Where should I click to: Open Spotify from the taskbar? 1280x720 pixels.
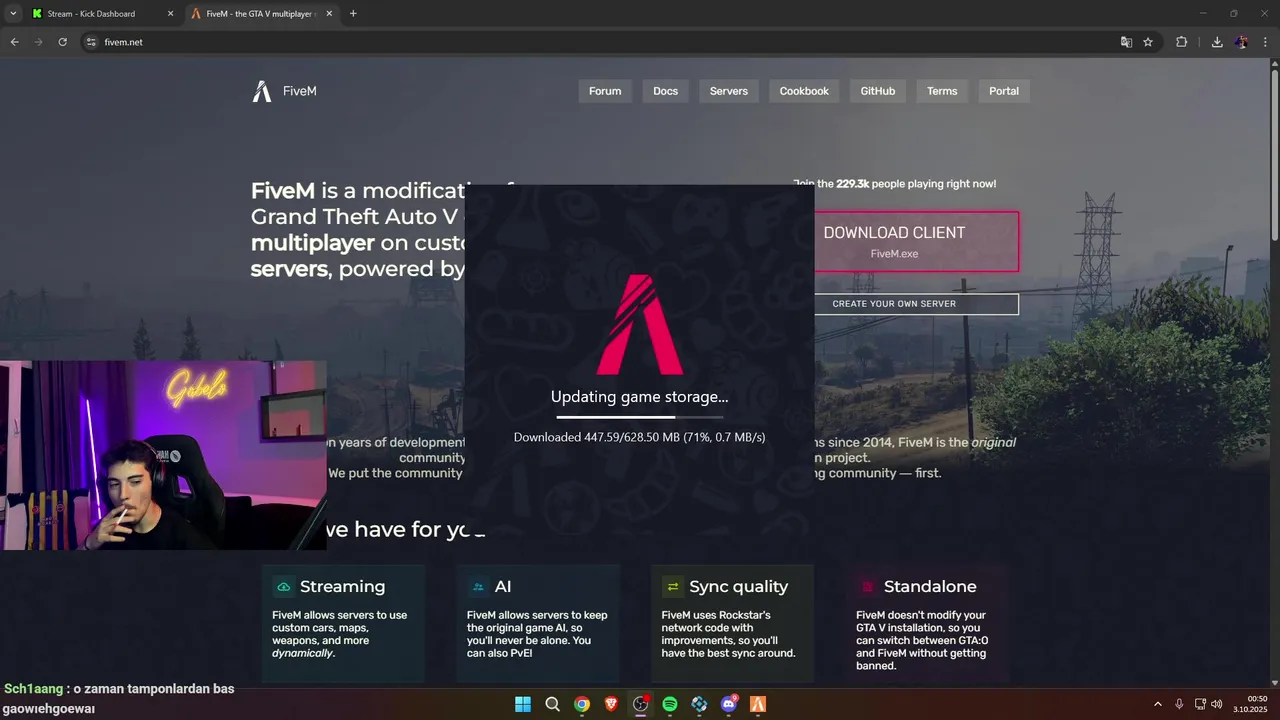coord(670,704)
